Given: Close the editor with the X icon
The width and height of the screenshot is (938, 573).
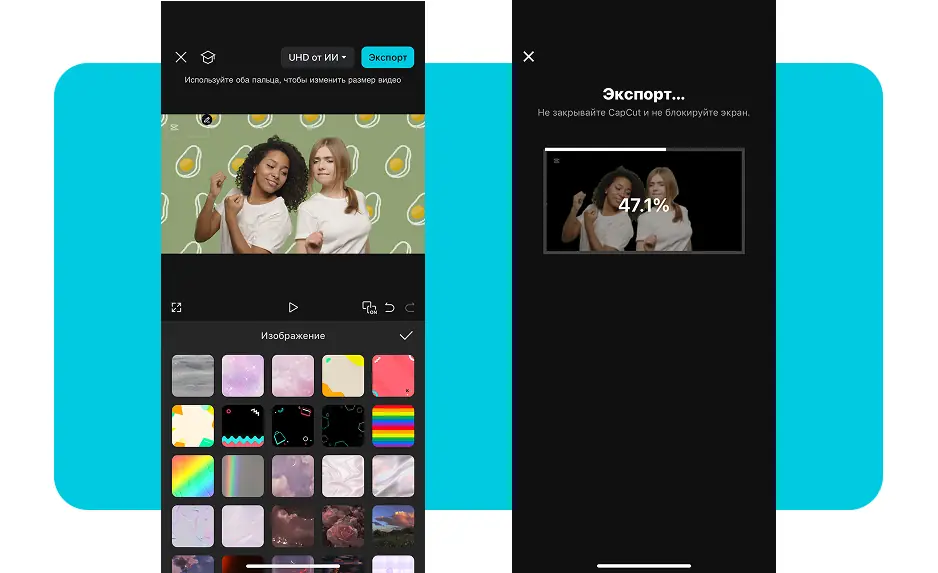Looking at the screenshot, I should [181, 57].
